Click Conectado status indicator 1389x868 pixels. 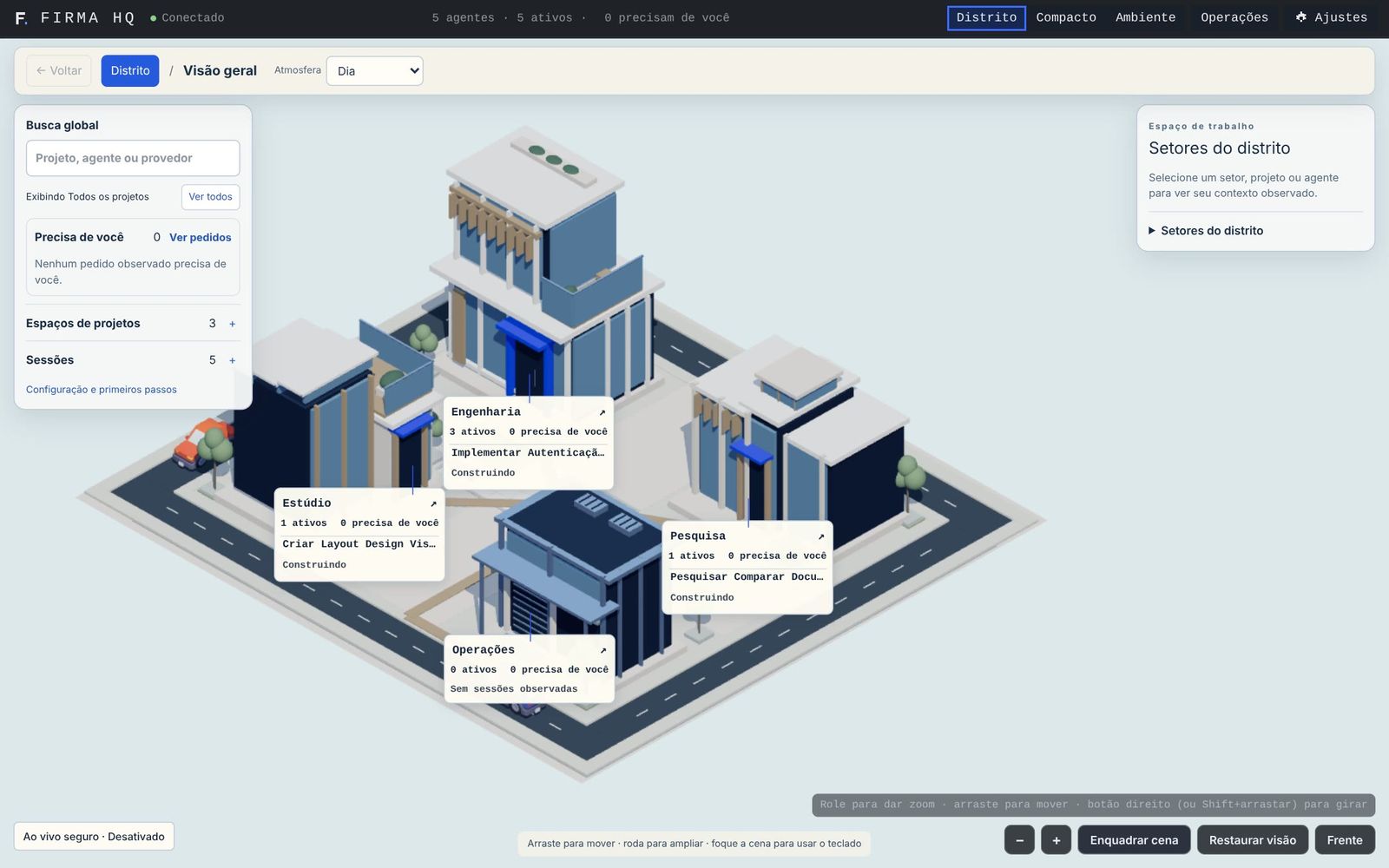coord(188,17)
